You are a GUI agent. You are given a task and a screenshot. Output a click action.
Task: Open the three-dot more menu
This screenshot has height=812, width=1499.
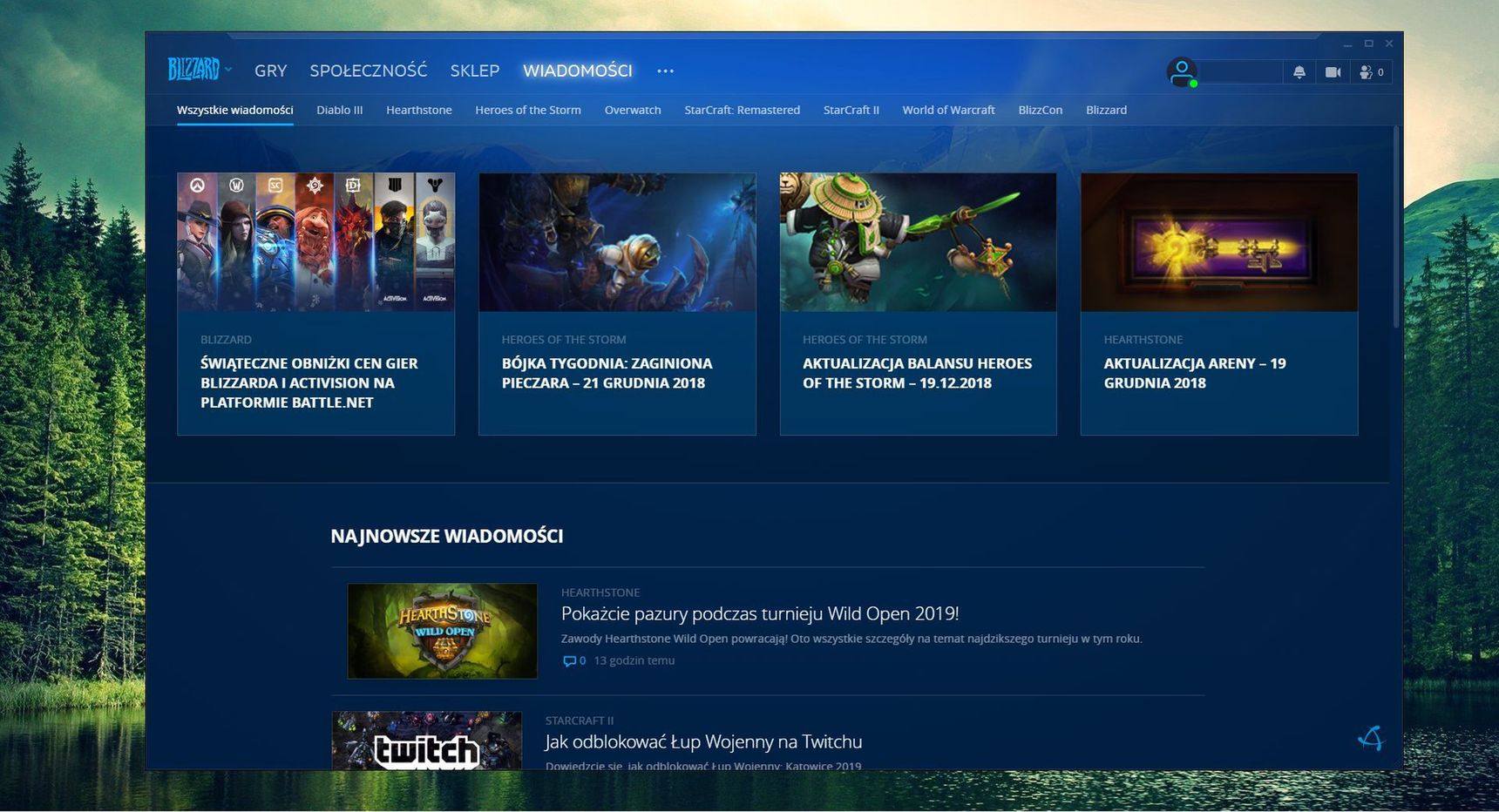tap(665, 71)
